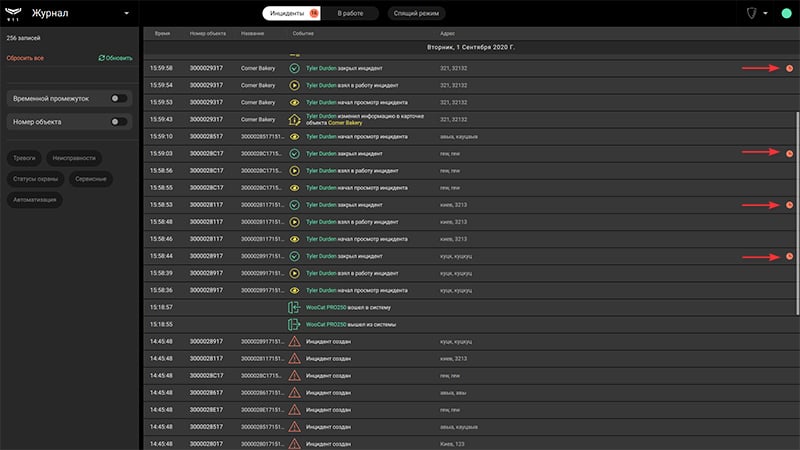Click eye view icon at 15:59:53
800x450 pixels.
294,103
